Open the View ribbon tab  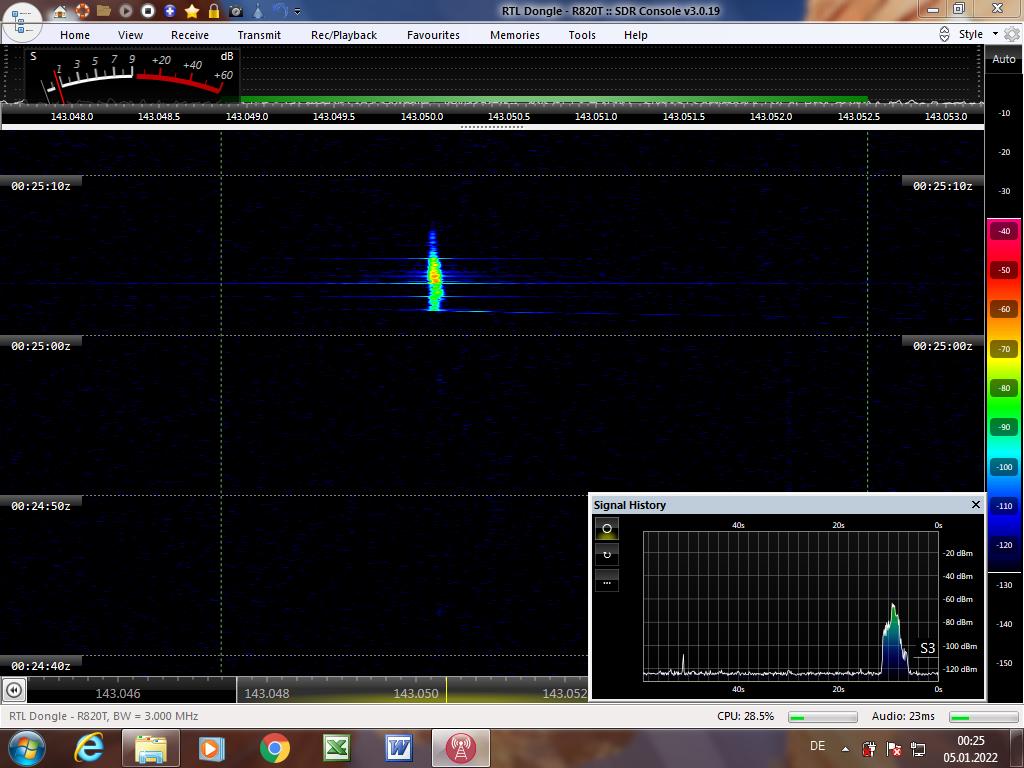[x=130, y=35]
